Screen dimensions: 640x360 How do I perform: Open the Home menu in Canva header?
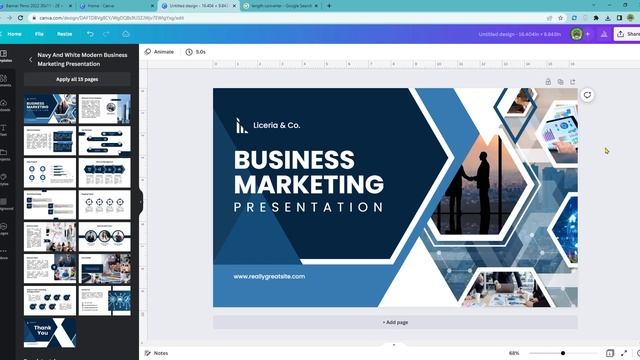pyautogui.click(x=14, y=34)
